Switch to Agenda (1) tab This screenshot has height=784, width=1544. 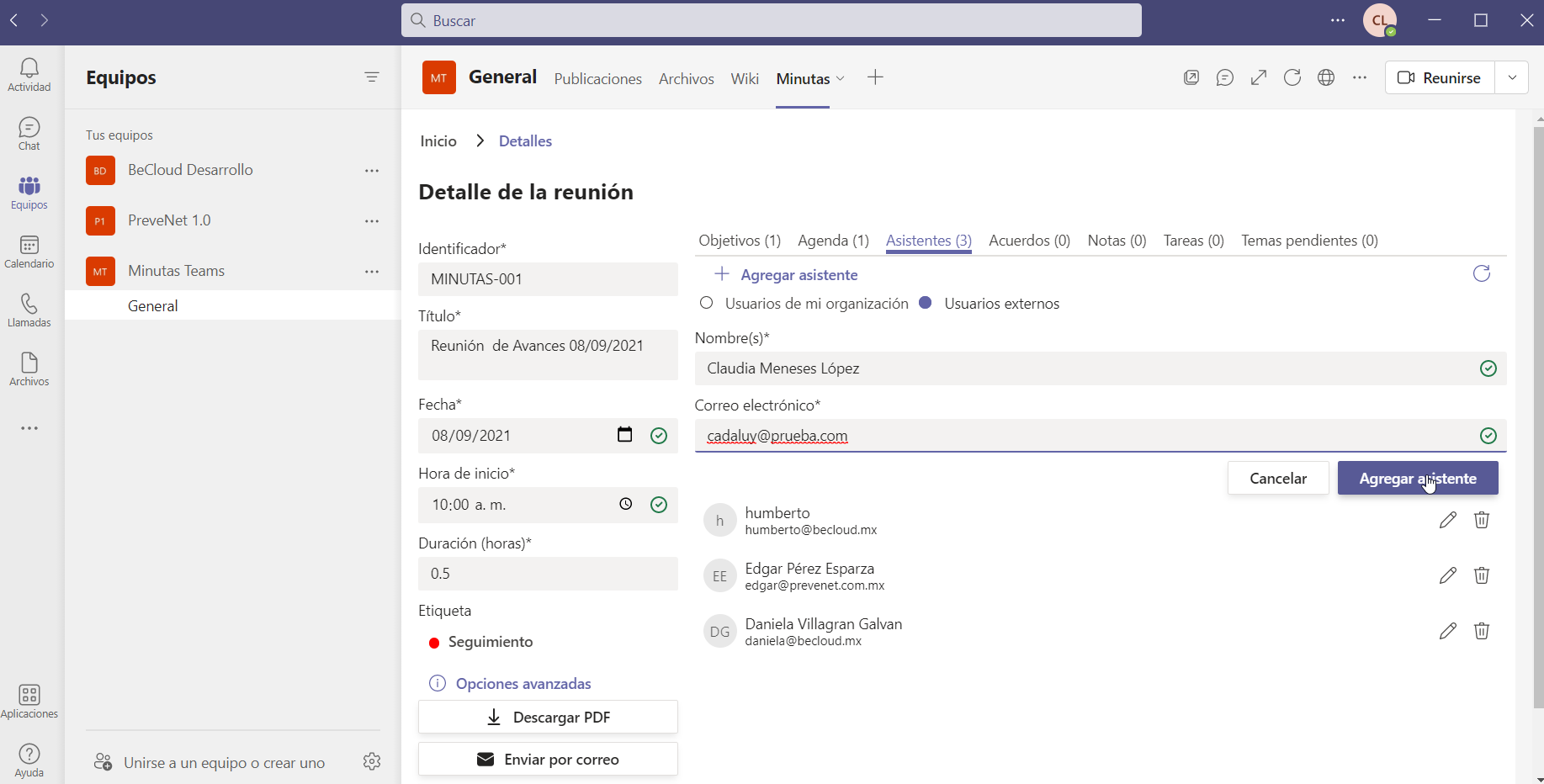(833, 241)
